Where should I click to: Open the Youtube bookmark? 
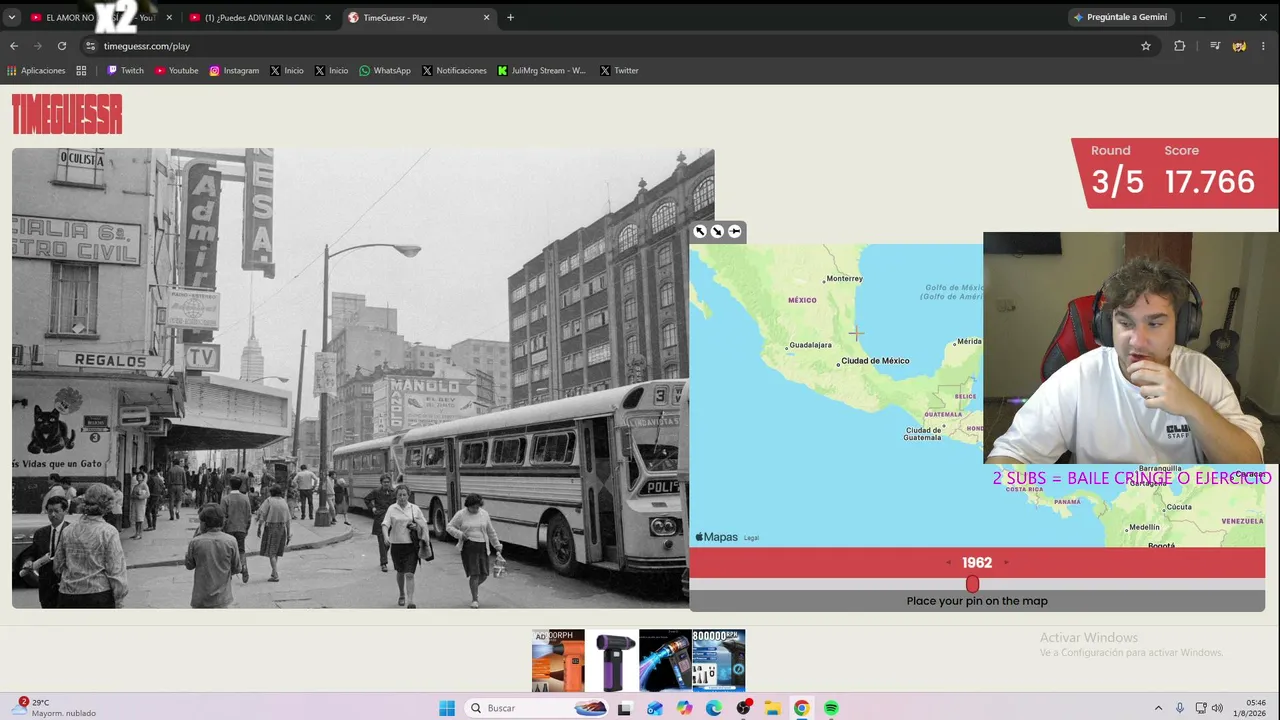click(x=177, y=71)
